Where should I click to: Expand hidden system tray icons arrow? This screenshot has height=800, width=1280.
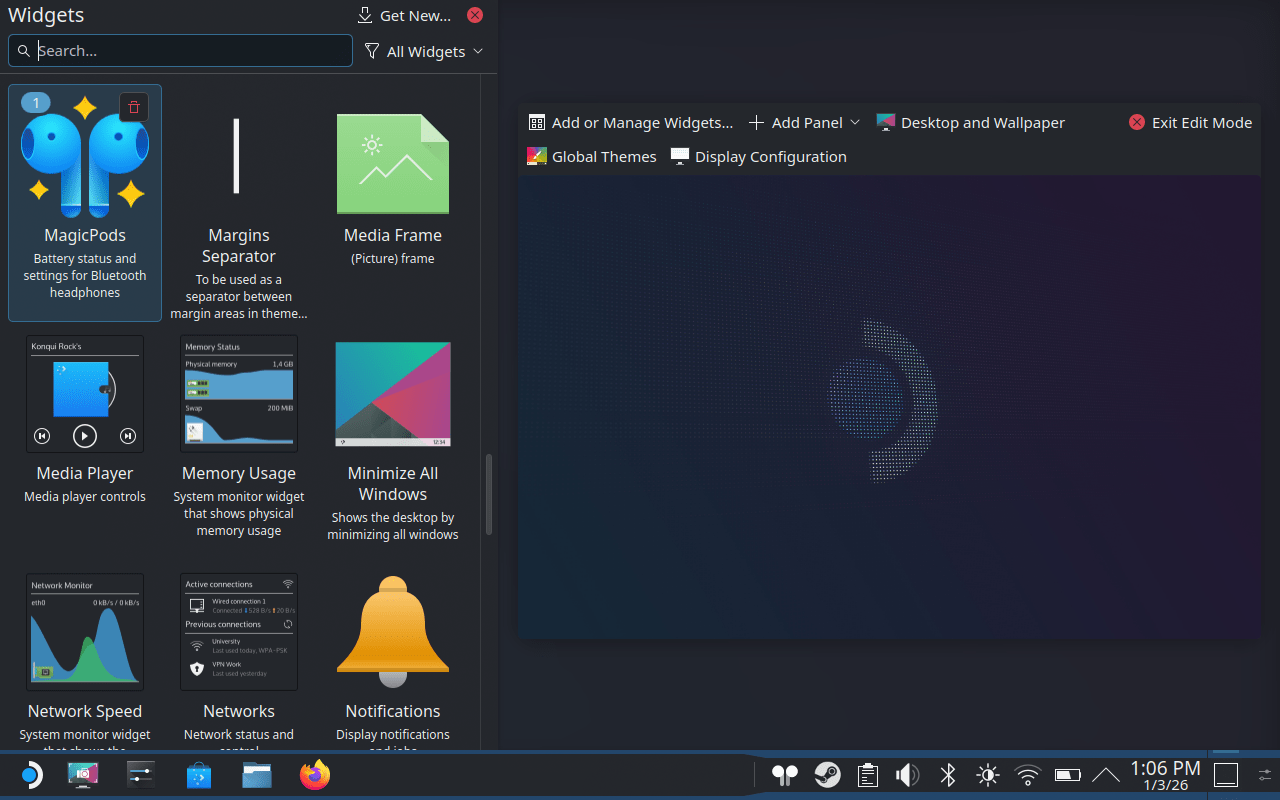click(x=1106, y=775)
